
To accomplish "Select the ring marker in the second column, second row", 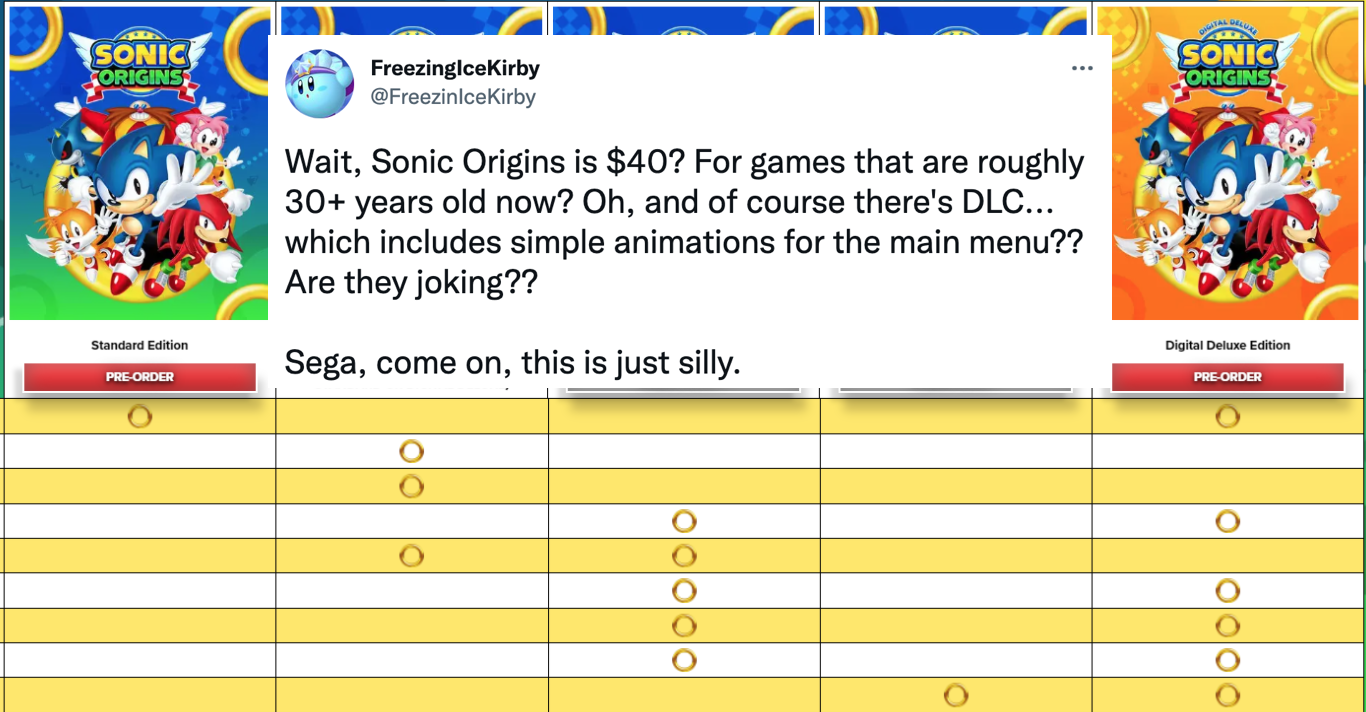I will [x=411, y=451].
